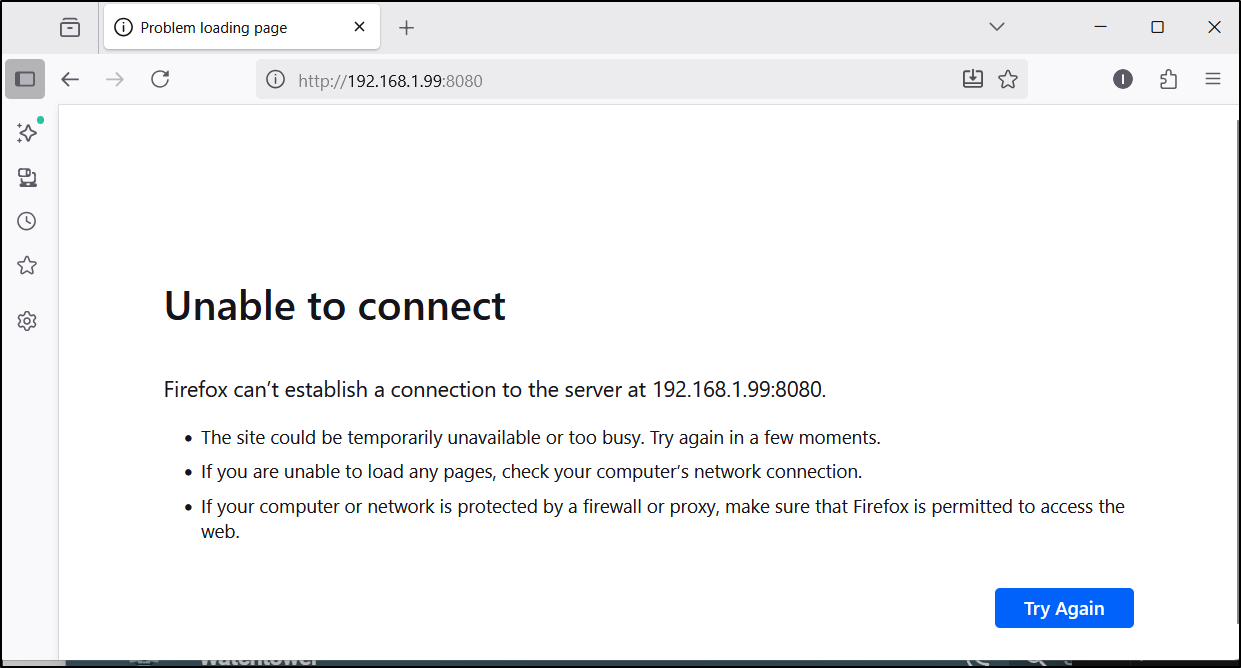Click the reload page icon
Viewport: 1241px width, 668px height.
pos(160,79)
